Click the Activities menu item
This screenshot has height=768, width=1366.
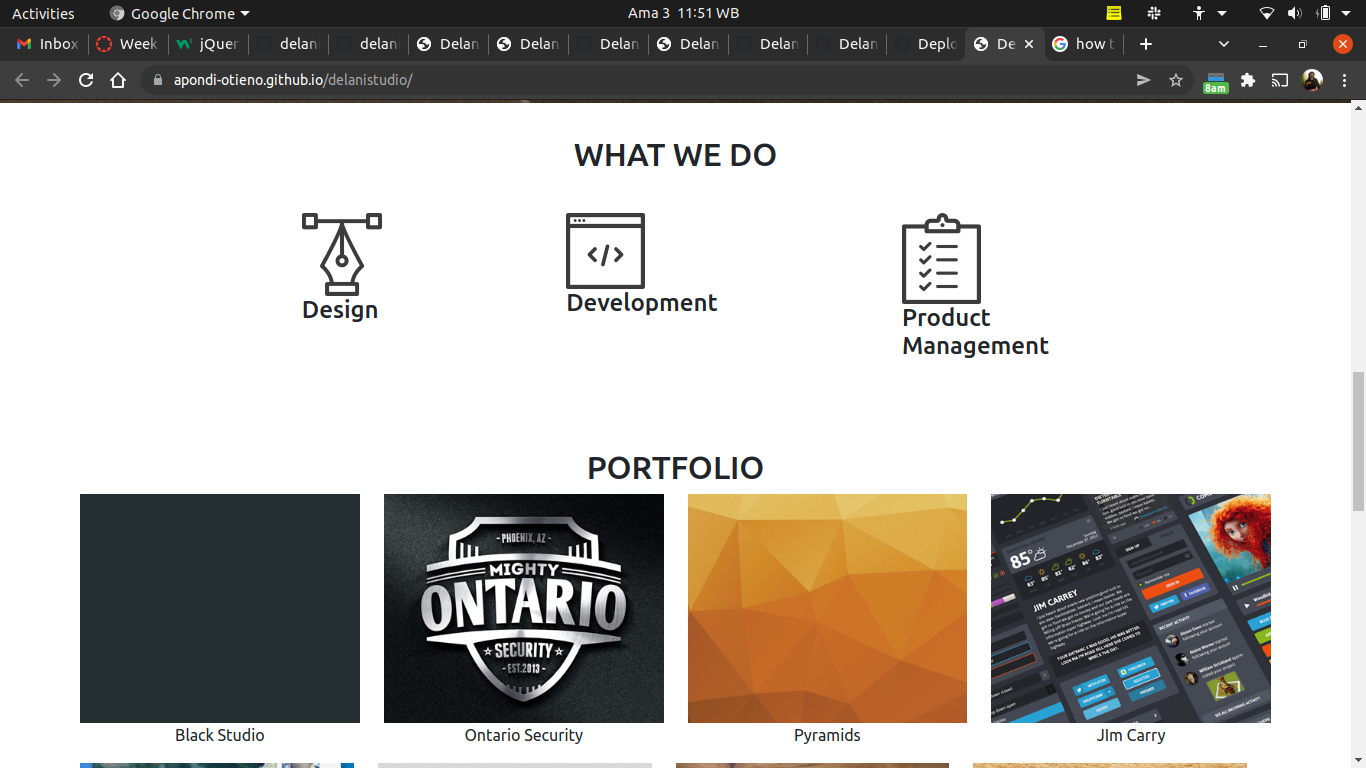(x=43, y=13)
